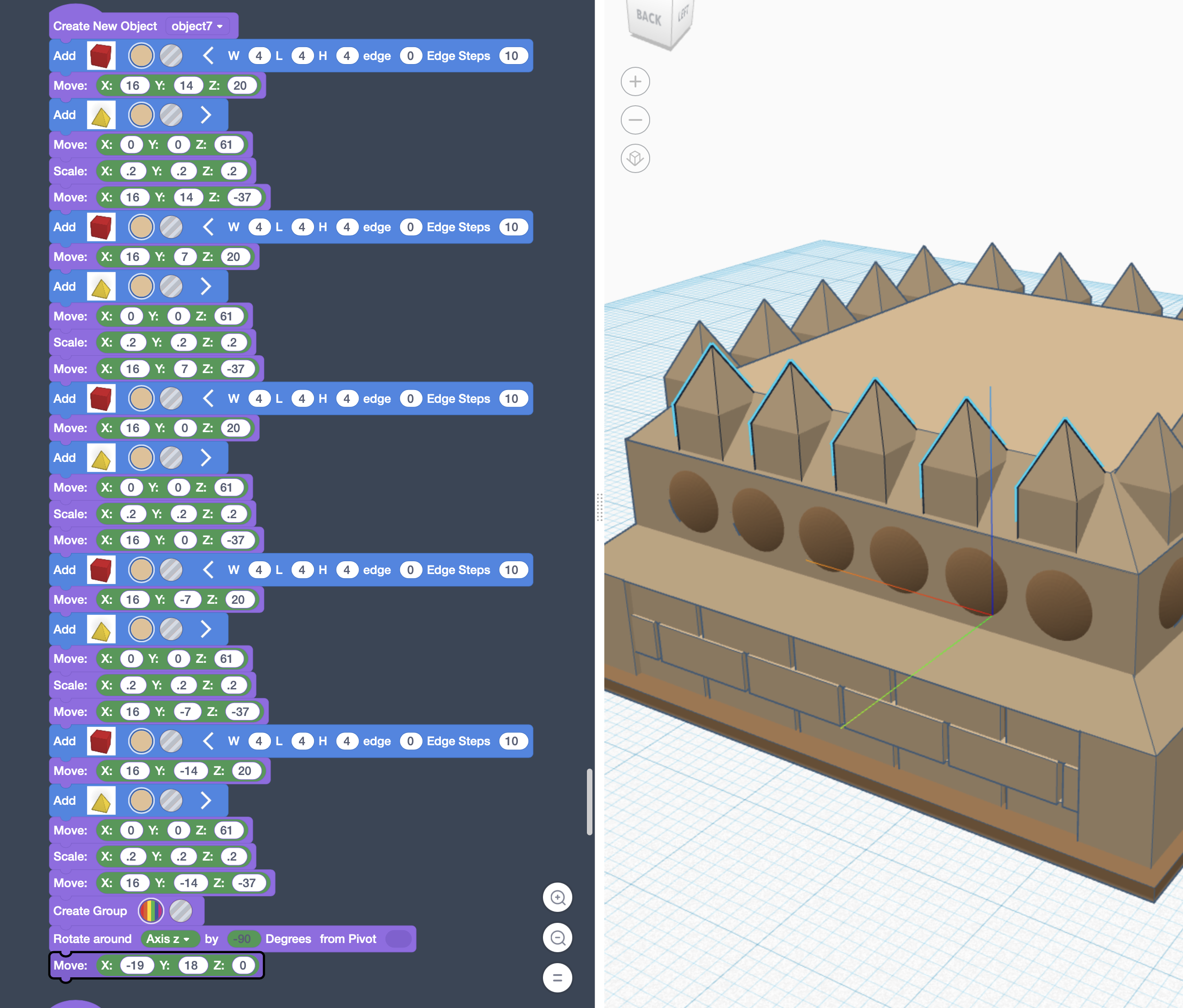1183x1008 pixels.
Task: Click the zoom-out magnifier icon
Action: 558,938
